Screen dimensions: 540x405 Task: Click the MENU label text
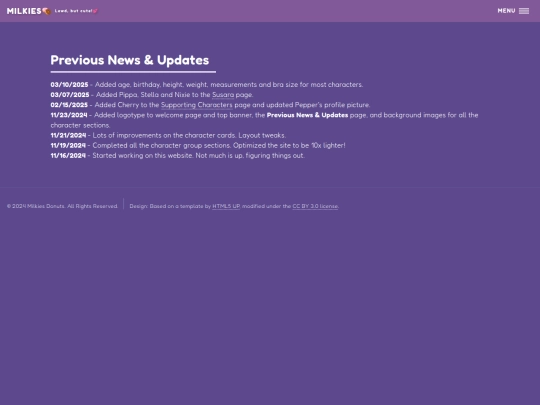point(506,11)
